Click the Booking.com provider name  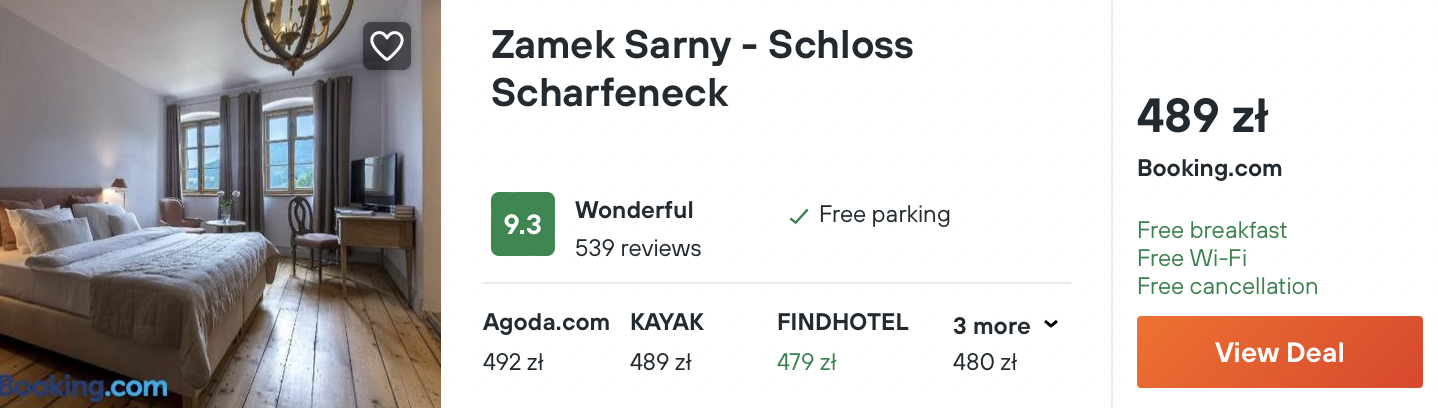click(x=1209, y=169)
